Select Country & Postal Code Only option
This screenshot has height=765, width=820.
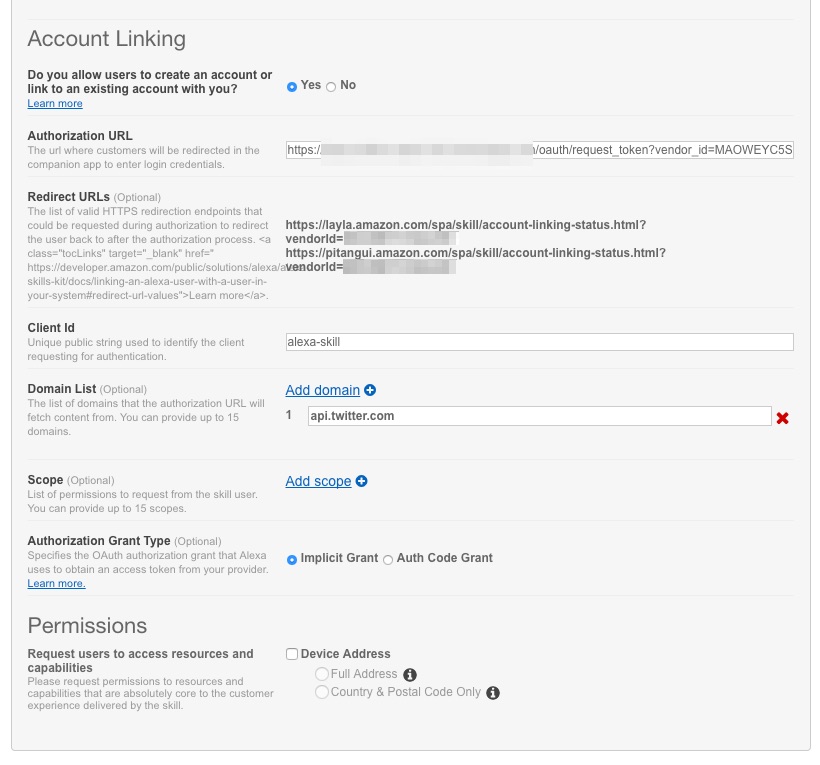tap(322, 692)
